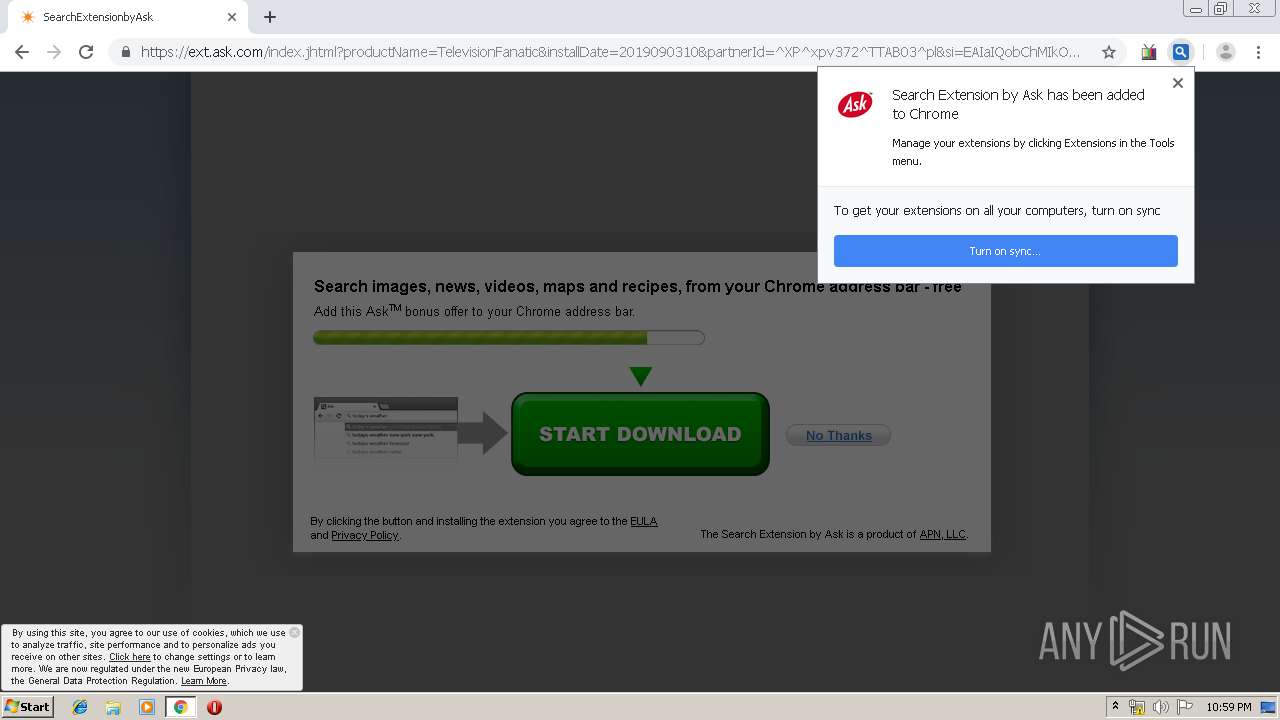Open the Windows Start menu
This screenshot has height=720, width=1280.
(27, 707)
